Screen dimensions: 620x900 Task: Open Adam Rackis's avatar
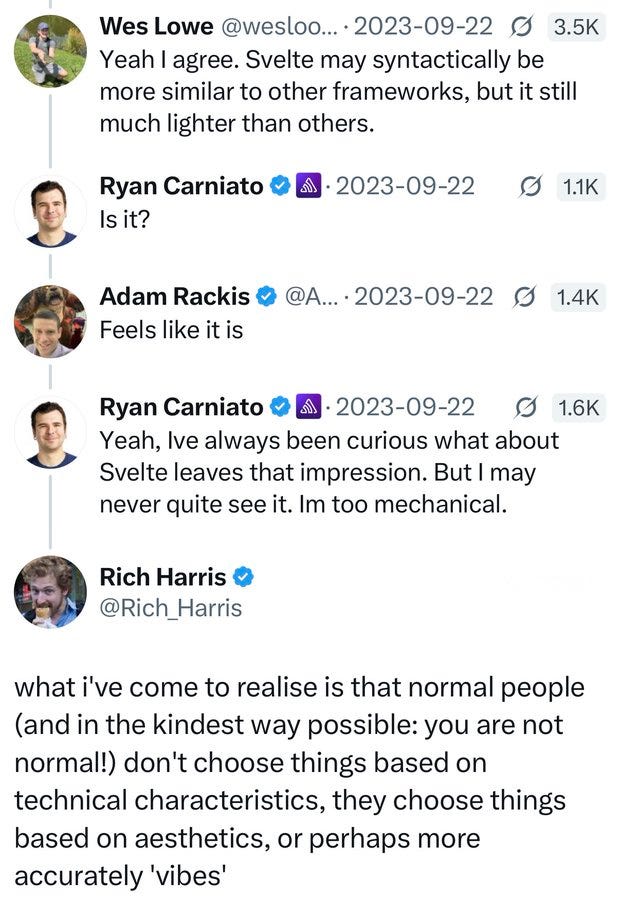[51, 321]
